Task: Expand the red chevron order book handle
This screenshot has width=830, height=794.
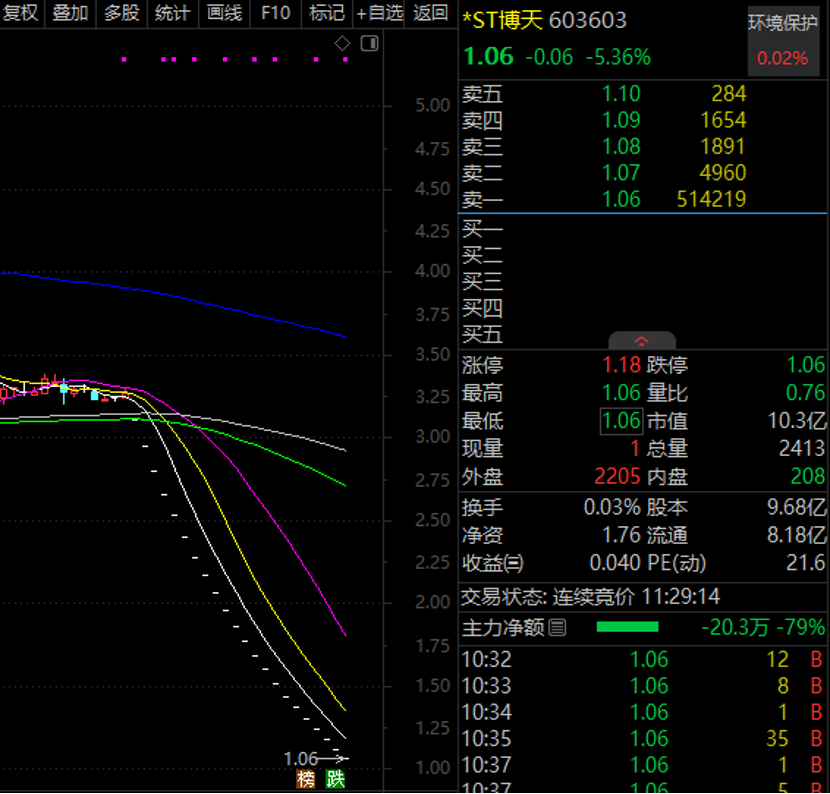Action: click(x=642, y=341)
